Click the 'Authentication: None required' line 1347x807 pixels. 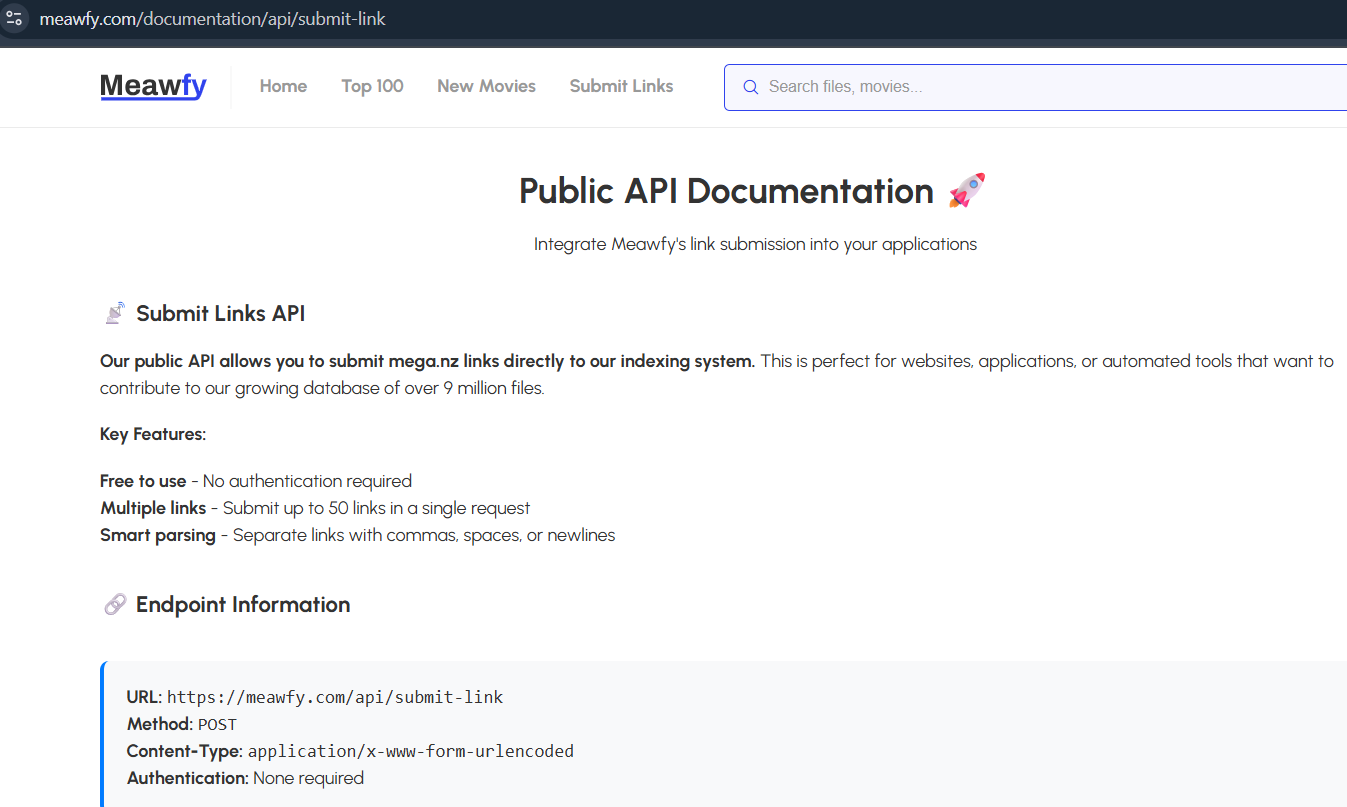click(245, 778)
